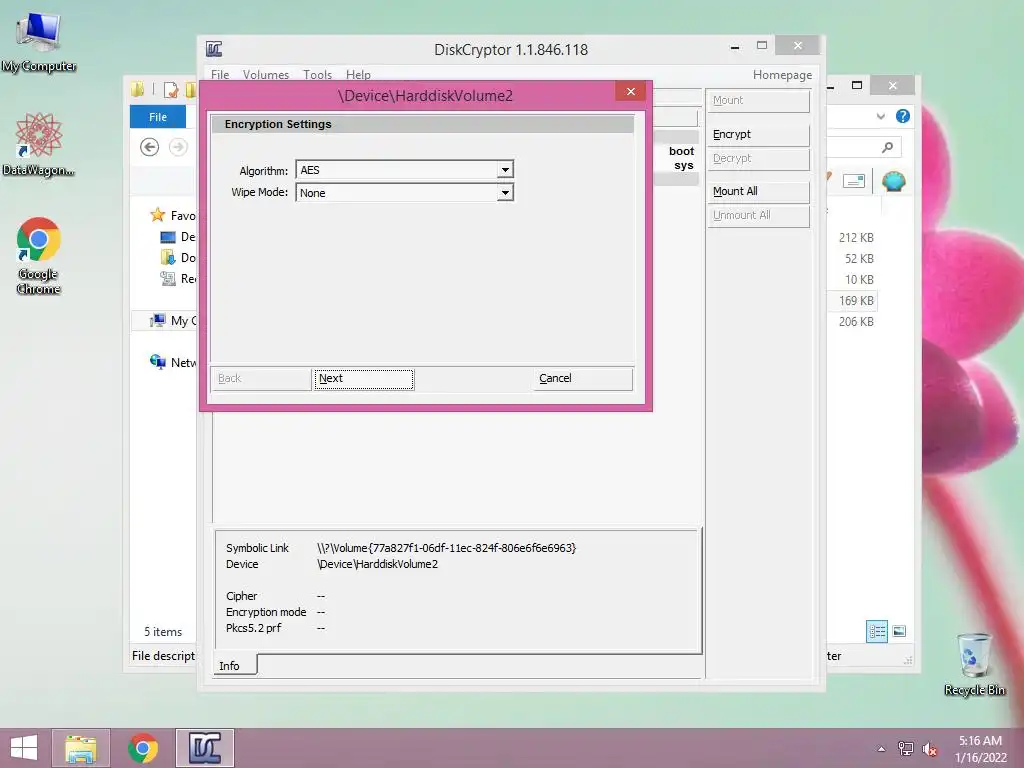Click the Homepage link
This screenshot has height=768, width=1024.
782,74
